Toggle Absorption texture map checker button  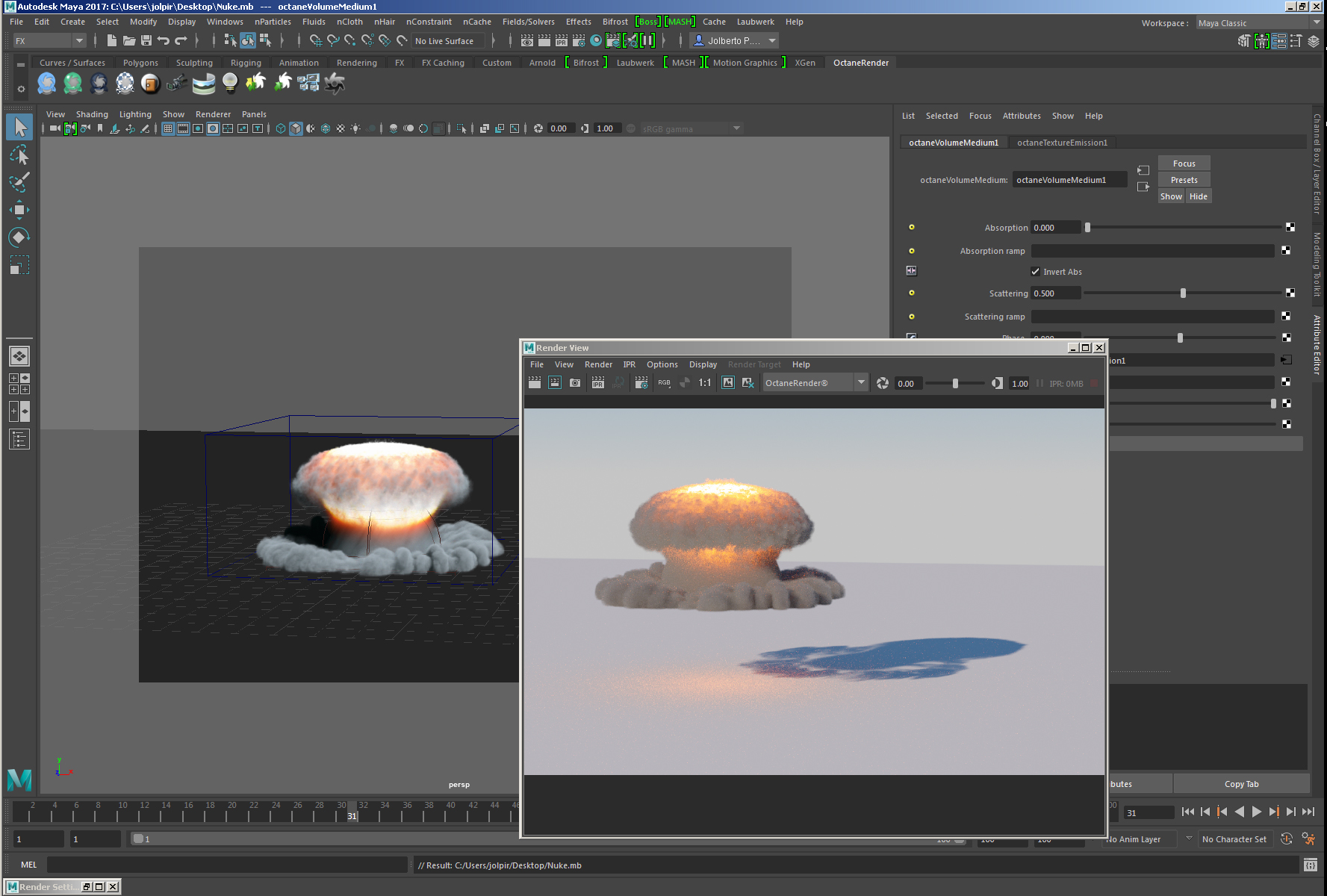(x=1290, y=228)
